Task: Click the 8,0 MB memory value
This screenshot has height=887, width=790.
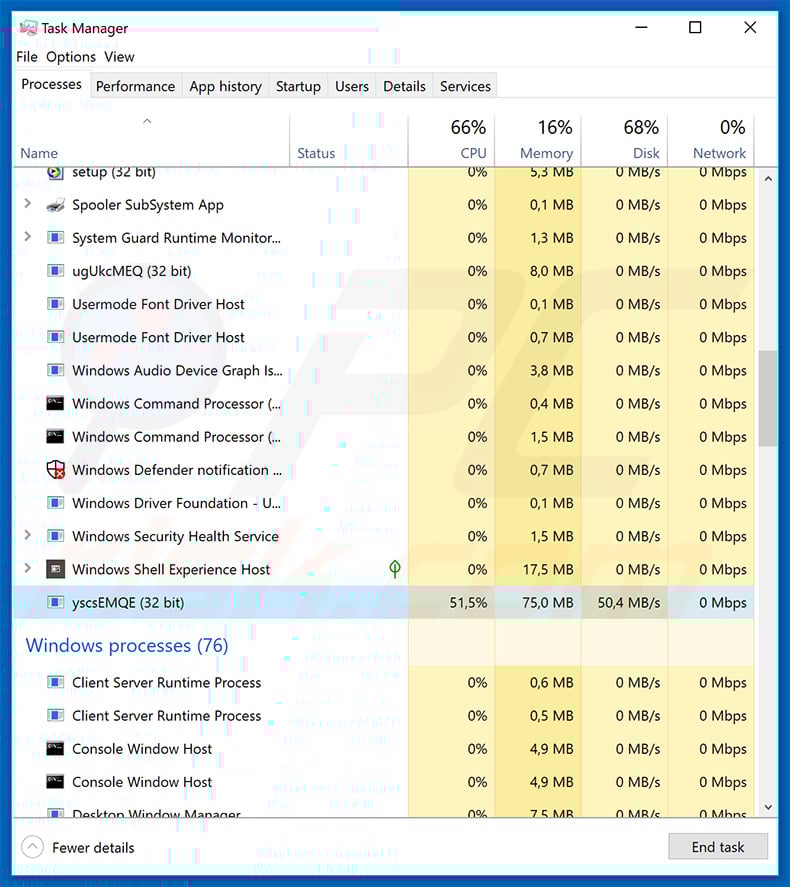Action: click(x=551, y=272)
